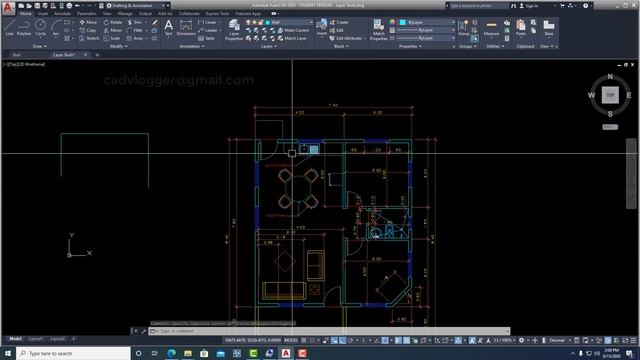Screen dimensions: 640x360
Task: Click the Scale command
Action: (111, 38)
